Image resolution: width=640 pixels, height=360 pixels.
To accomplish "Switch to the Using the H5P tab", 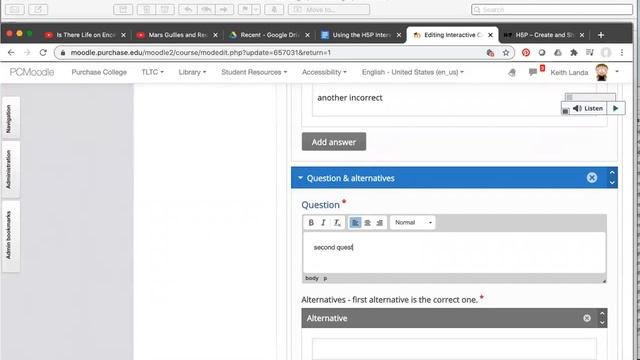I will (361, 35).
